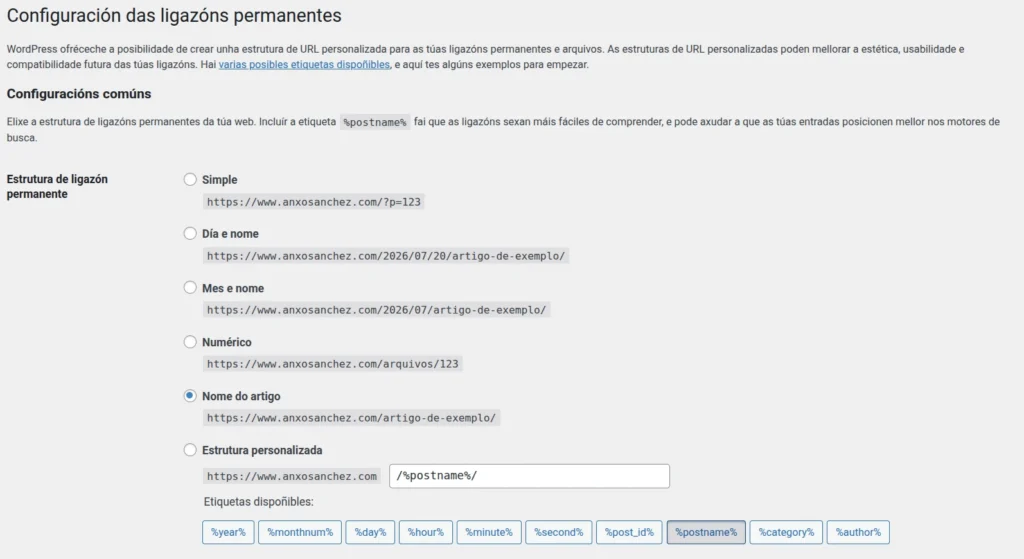Pick the Numérico radio option
This screenshot has height=559, width=1024.
(190, 342)
